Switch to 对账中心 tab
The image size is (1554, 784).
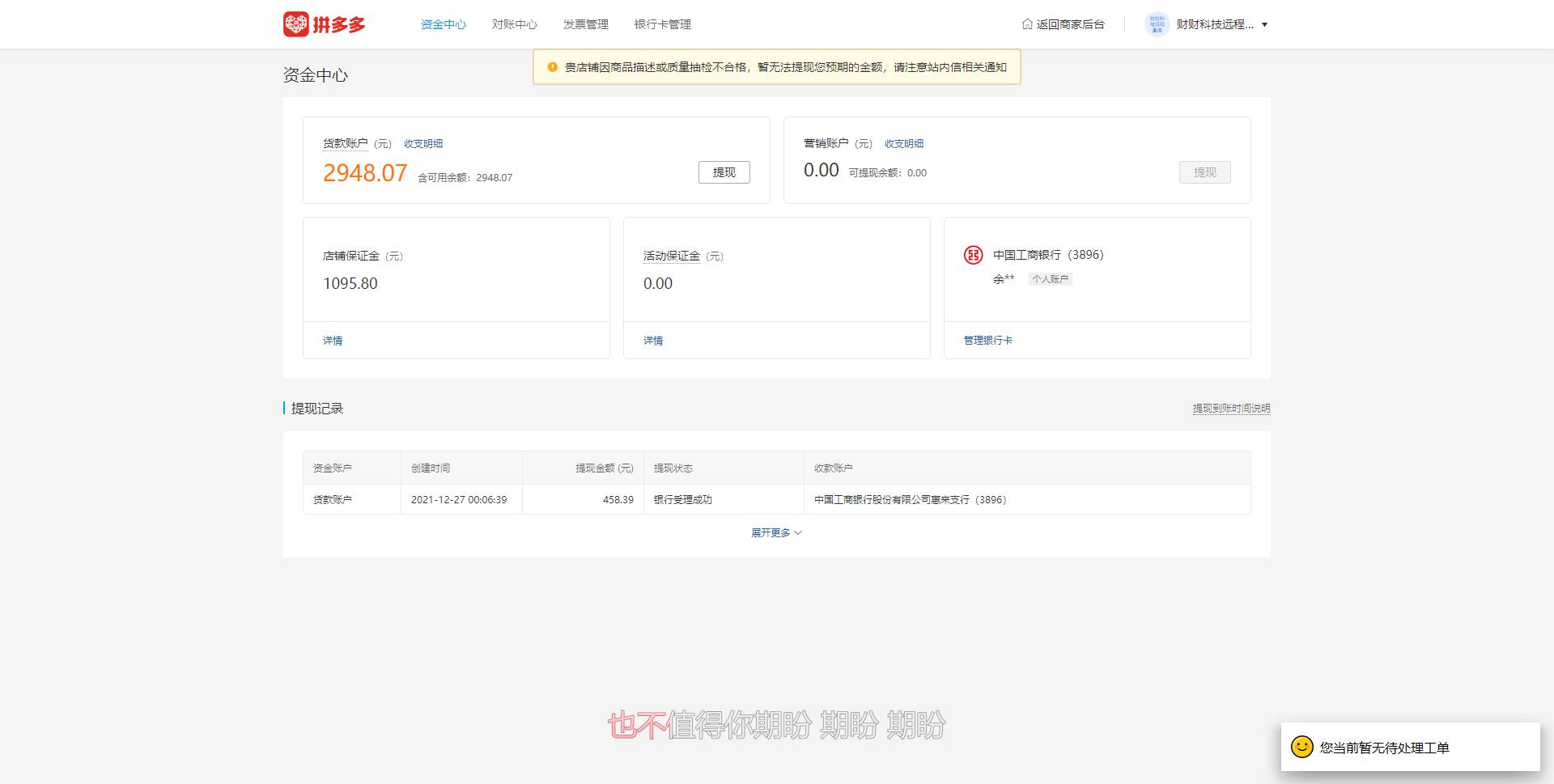point(515,24)
